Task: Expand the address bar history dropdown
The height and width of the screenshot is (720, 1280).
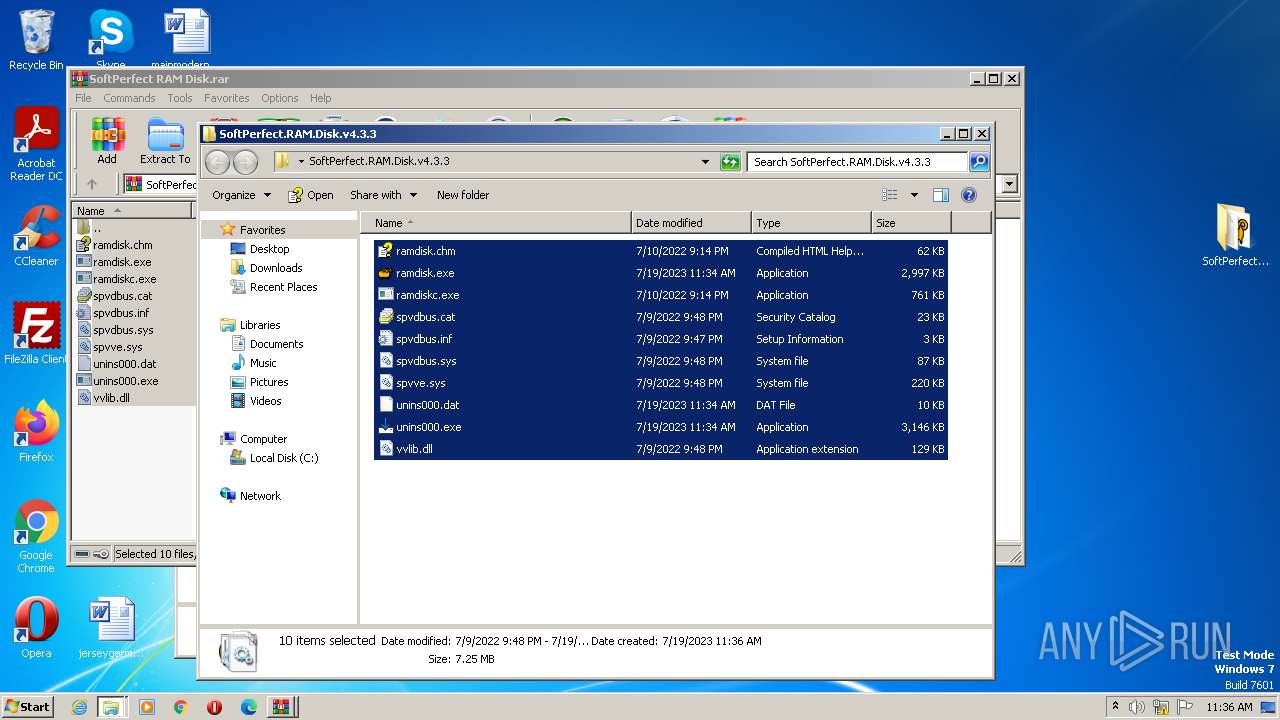Action: [x=705, y=161]
